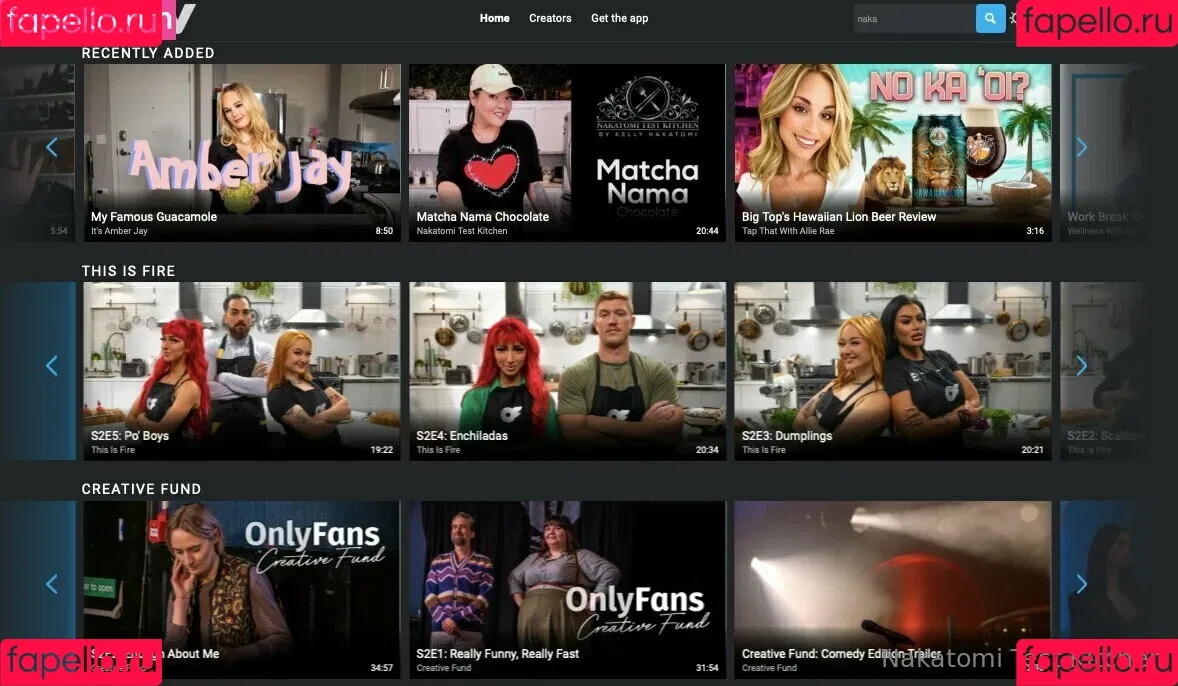This screenshot has height=686, width=1178.
Task: Click next arrow in This Is Fire row
Action: 1081,366
